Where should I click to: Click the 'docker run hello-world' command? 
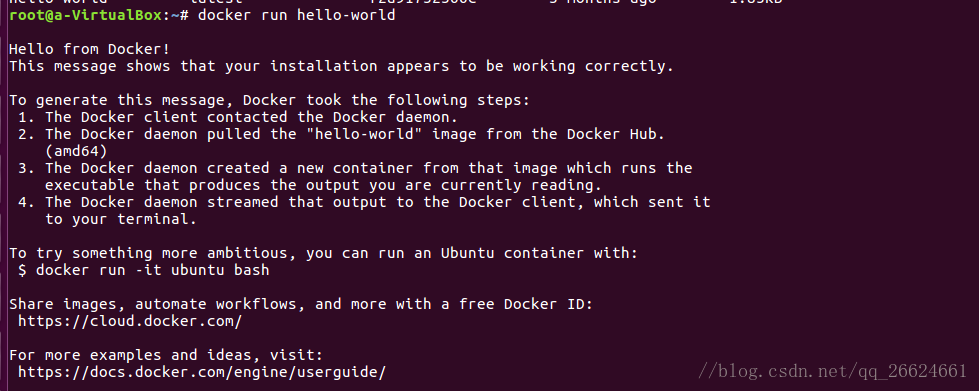(x=297, y=15)
